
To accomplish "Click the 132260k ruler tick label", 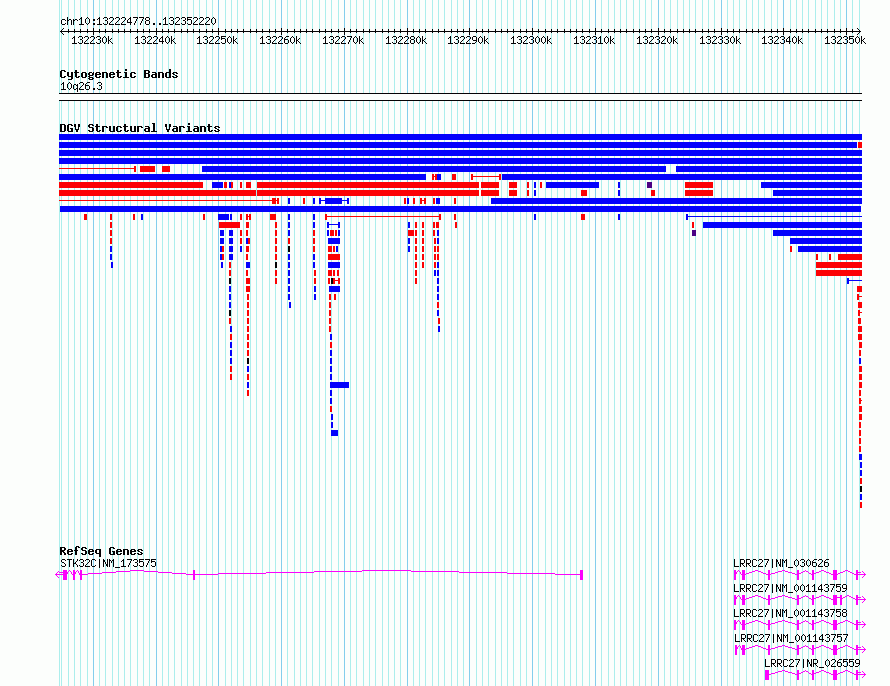I will [280, 40].
